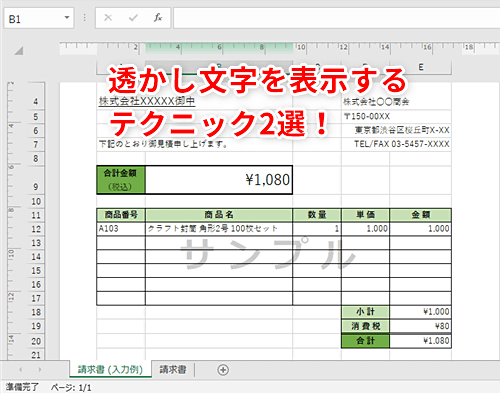Viewport: 500px width, 394px height.
Task: Select row 20 header
Action: coord(36,341)
